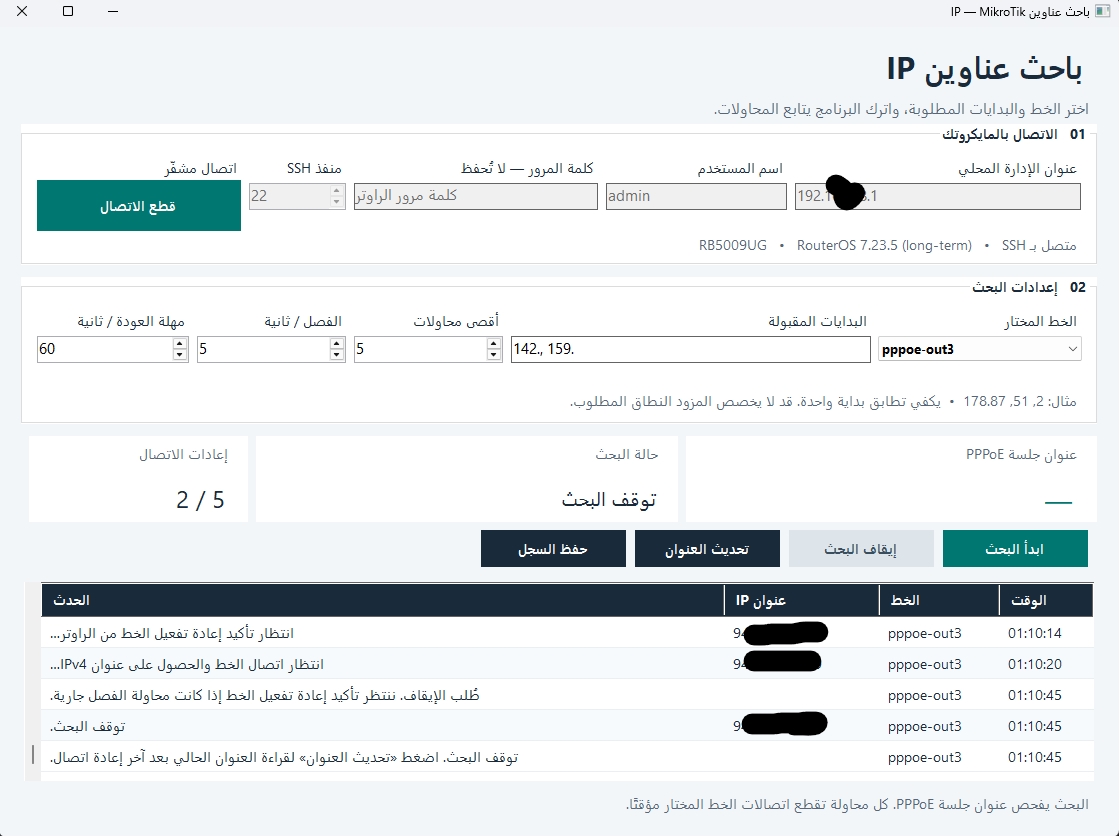Click the تحديث العنوان refresh address button
The width and height of the screenshot is (1119, 836).
(x=707, y=548)
